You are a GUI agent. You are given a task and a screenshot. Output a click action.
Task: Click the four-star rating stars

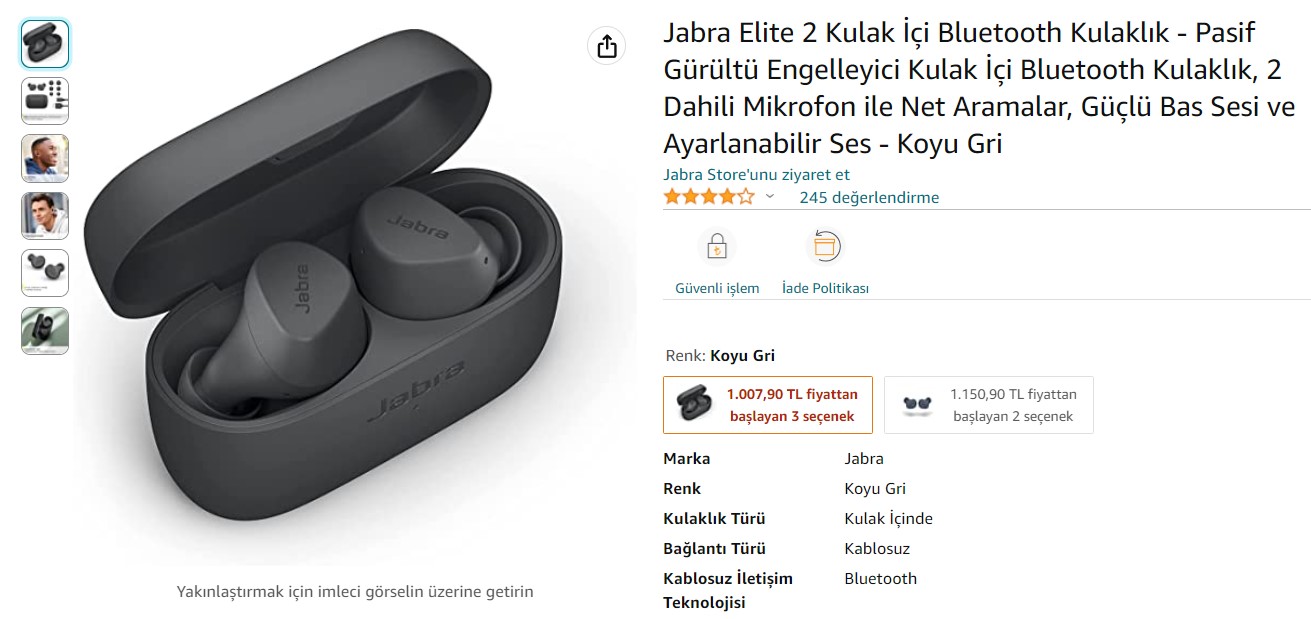click(709, 197)
